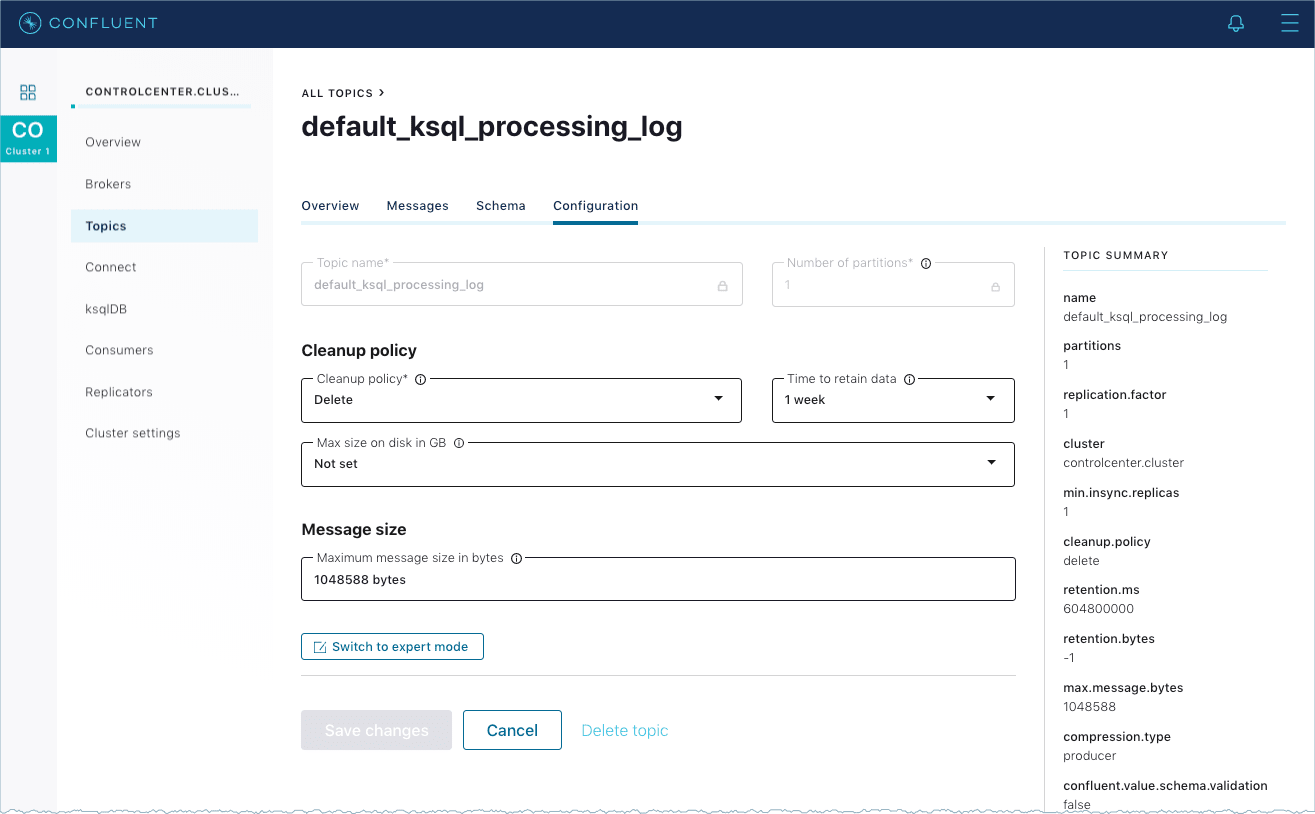Image resolution: width=1315 pixels, height=814 pixels.
Task: Select the CO Cluster 1 tile
Action: [x=28, y=138]
